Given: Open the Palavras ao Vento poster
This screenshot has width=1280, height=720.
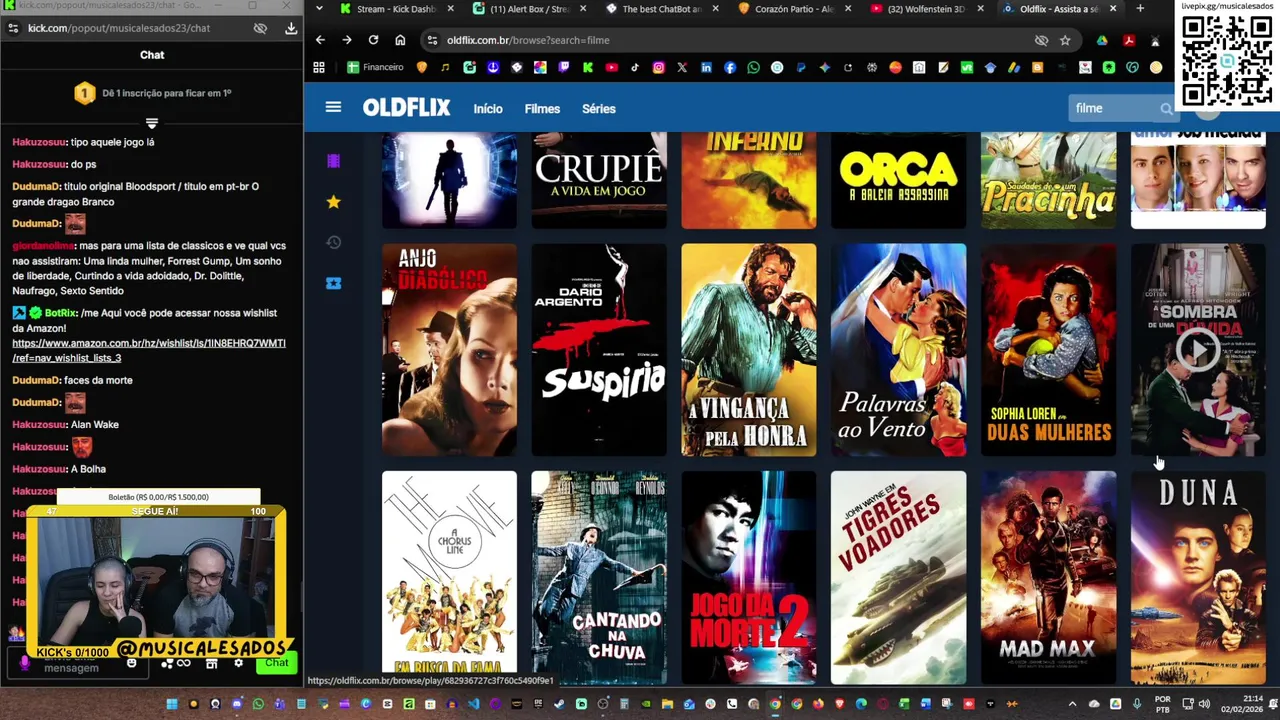Looking at the screenshot, I should (899, 350).
